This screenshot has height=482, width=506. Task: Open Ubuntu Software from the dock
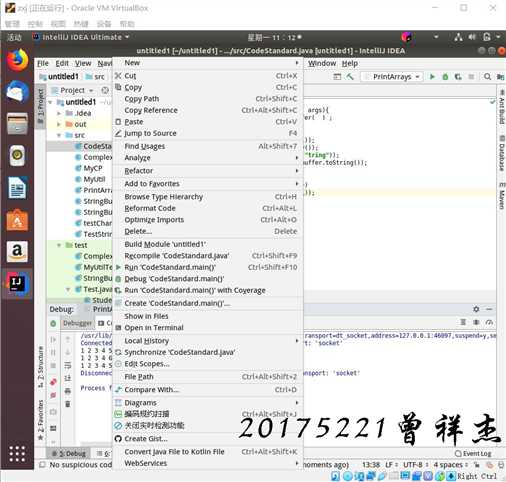click(17, 220)
